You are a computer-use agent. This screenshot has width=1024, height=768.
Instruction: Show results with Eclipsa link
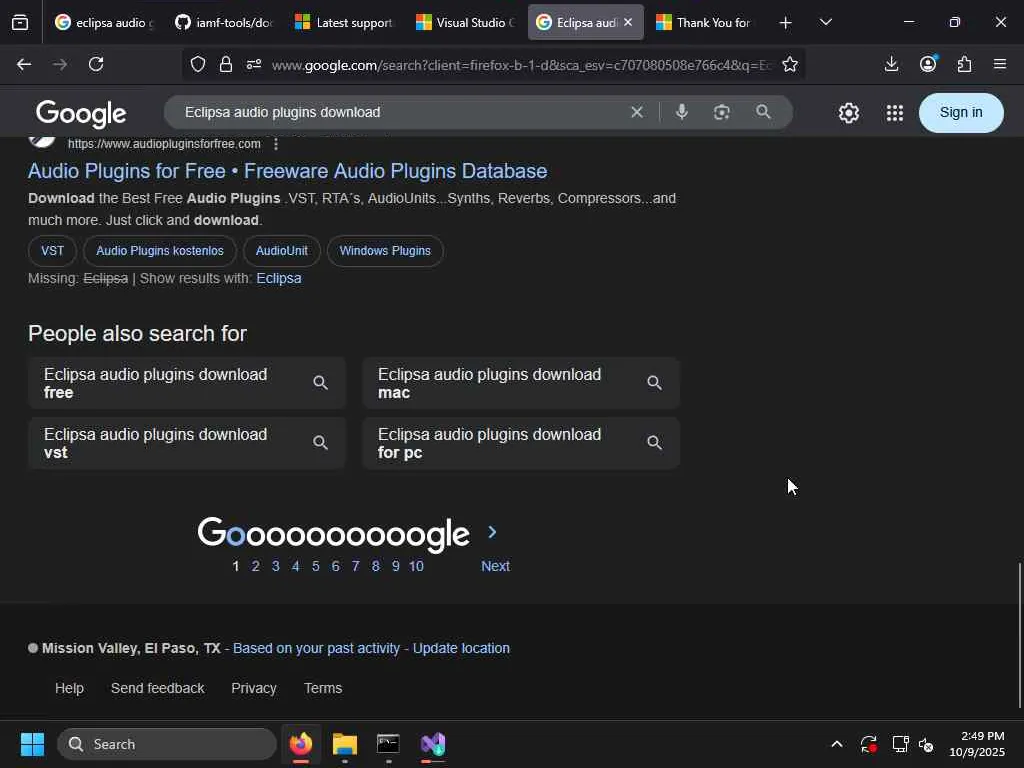279,278
